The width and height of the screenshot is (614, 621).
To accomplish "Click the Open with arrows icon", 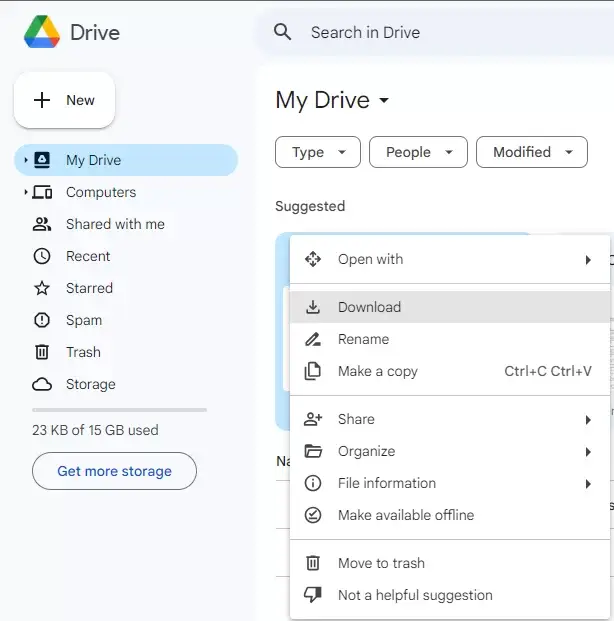I will pos(313,259).
